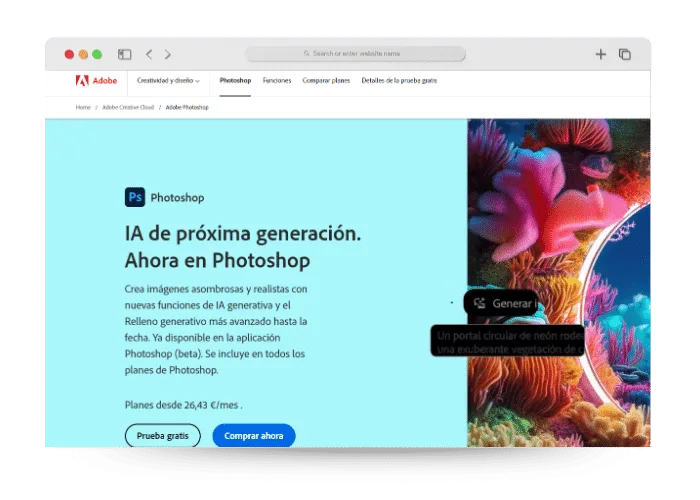Click the Comprar ahora button
700x500 pixels.
coord(254,435)
